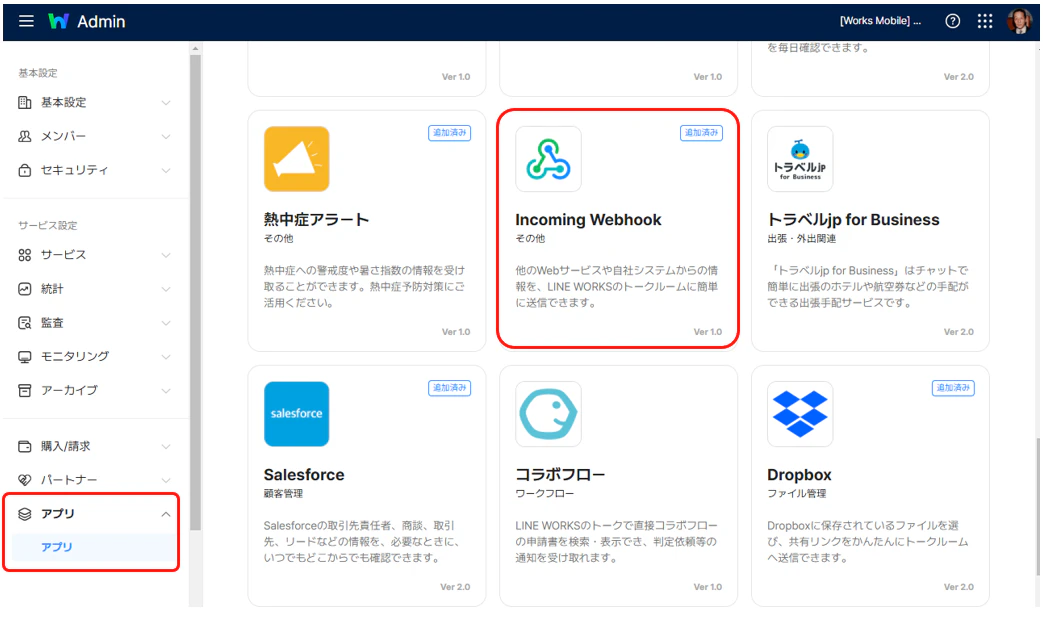Image resolution: width=1043 pixels, height=617 pixels.
Task: Click 追加済み badge on Dropbox card
Action: tap(953, 388)
